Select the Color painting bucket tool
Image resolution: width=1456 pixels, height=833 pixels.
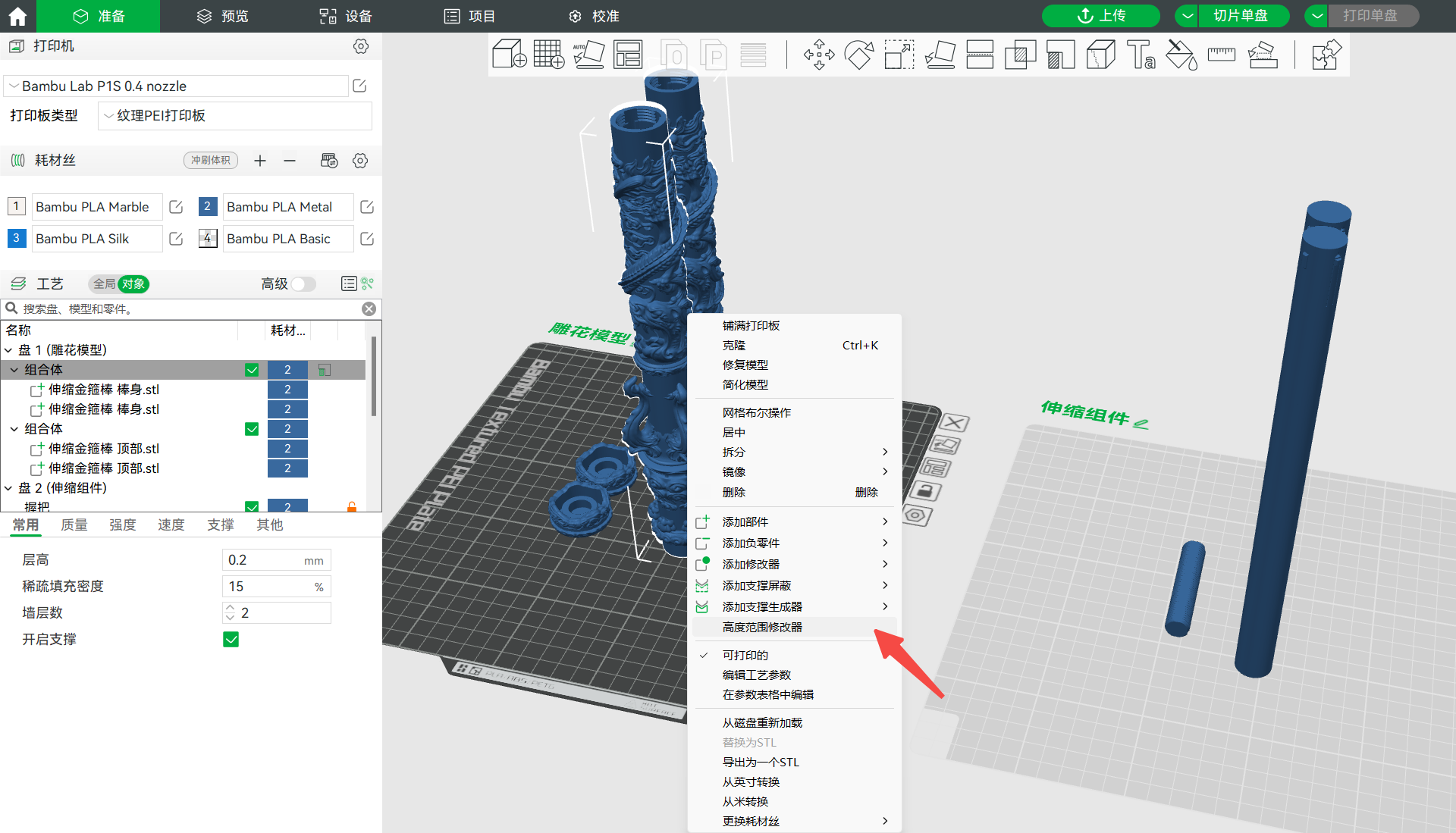pos(1181,55)
